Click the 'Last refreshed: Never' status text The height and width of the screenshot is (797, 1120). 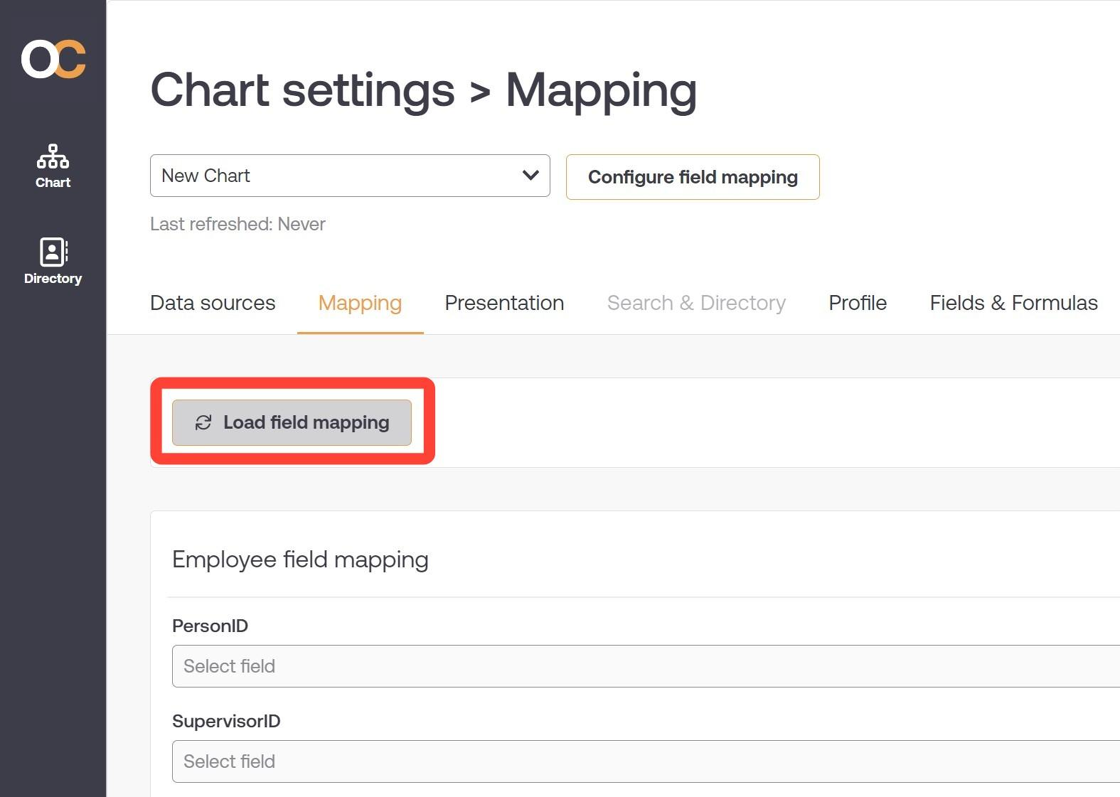[x=238, y=224]
